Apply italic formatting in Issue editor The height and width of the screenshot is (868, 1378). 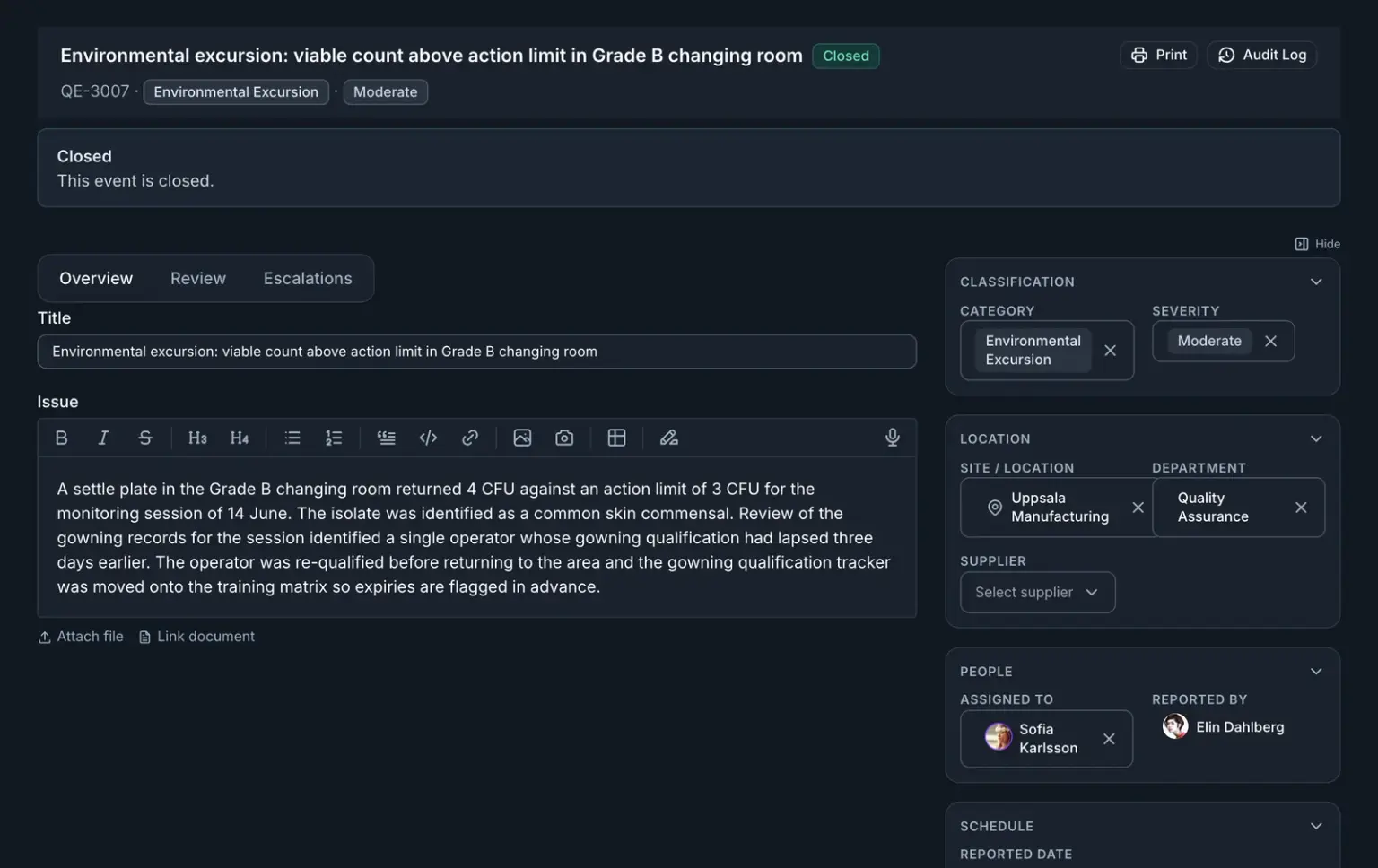[103, 438]
